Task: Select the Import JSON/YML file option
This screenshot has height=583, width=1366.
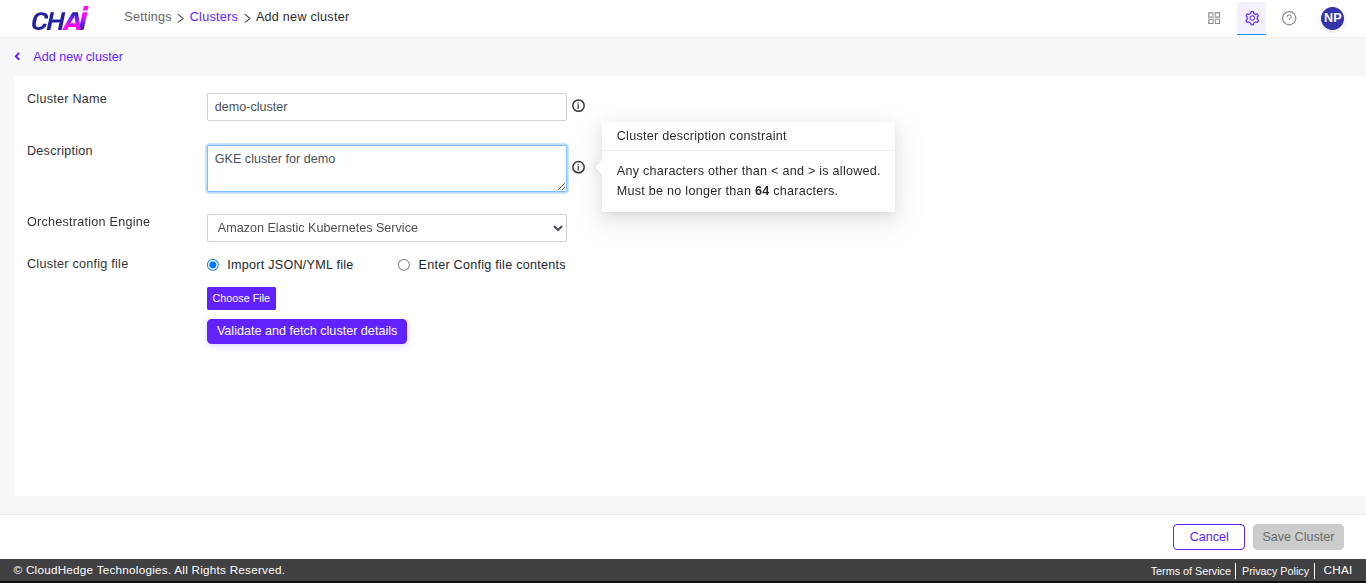Action: 212,264
